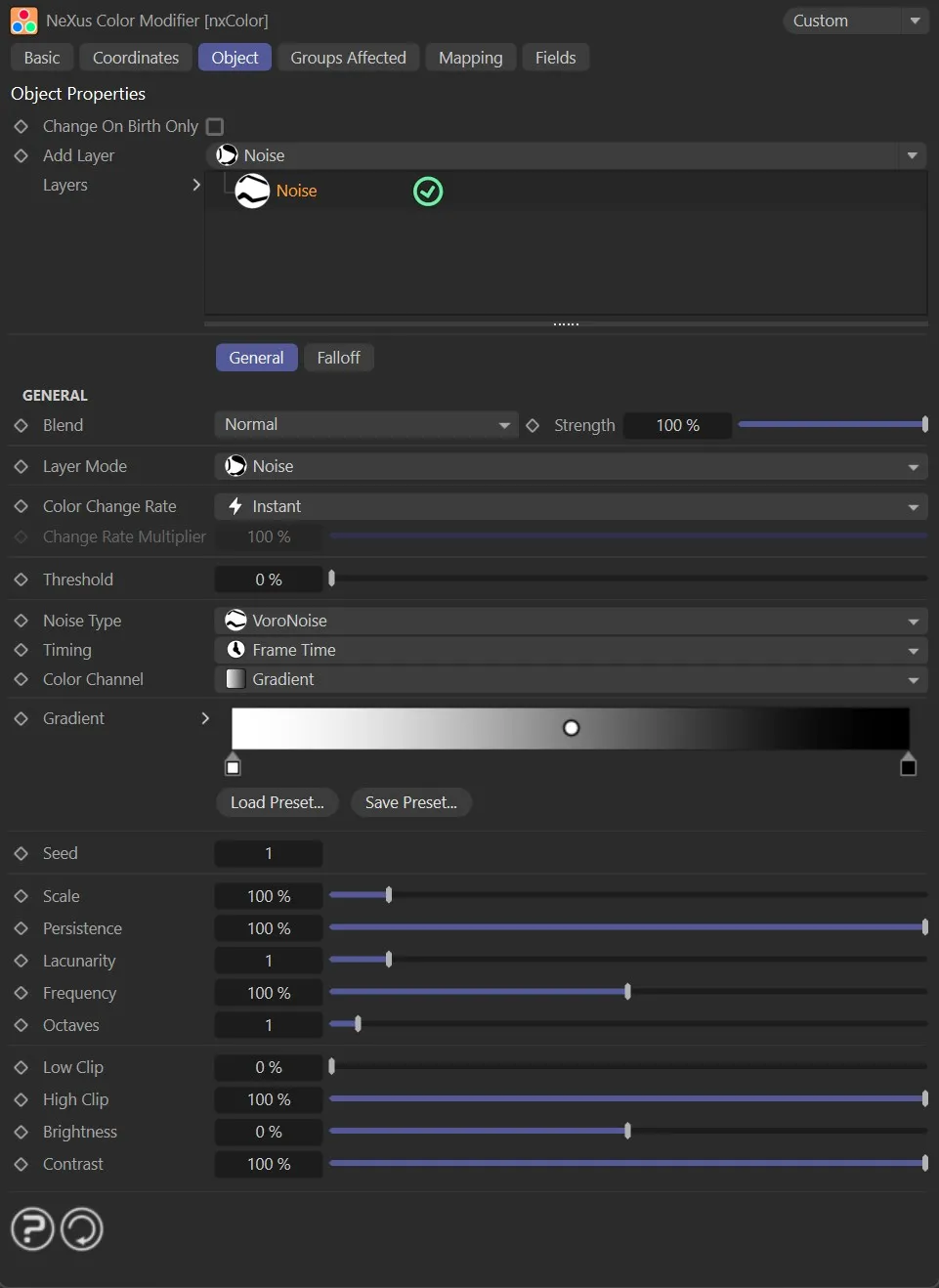939x1288 pixels.
Task: Click the black gradient knot at right
Action: [x=908, y=765]
